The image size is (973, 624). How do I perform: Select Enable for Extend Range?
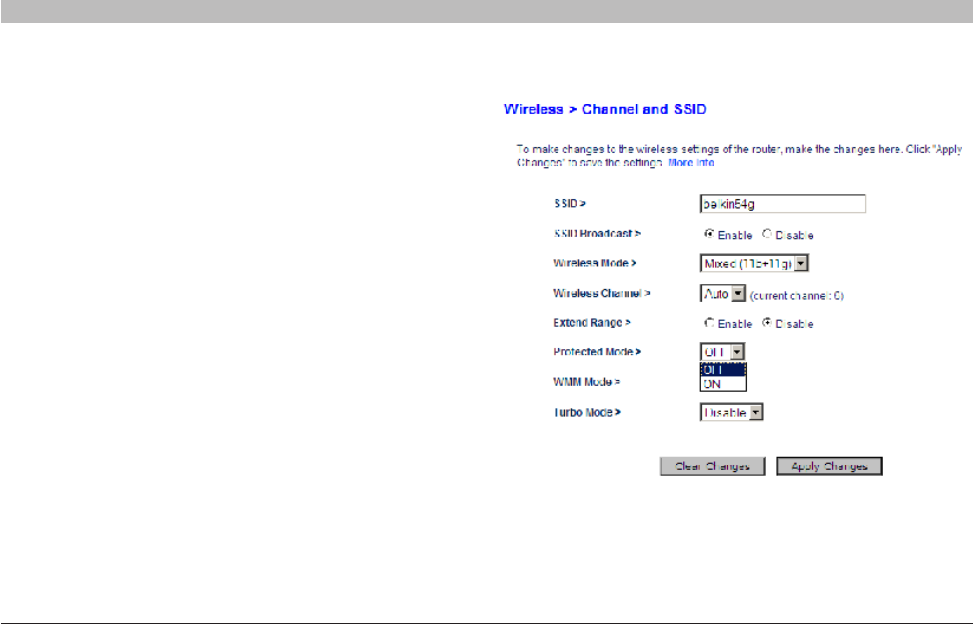[709, 323]
